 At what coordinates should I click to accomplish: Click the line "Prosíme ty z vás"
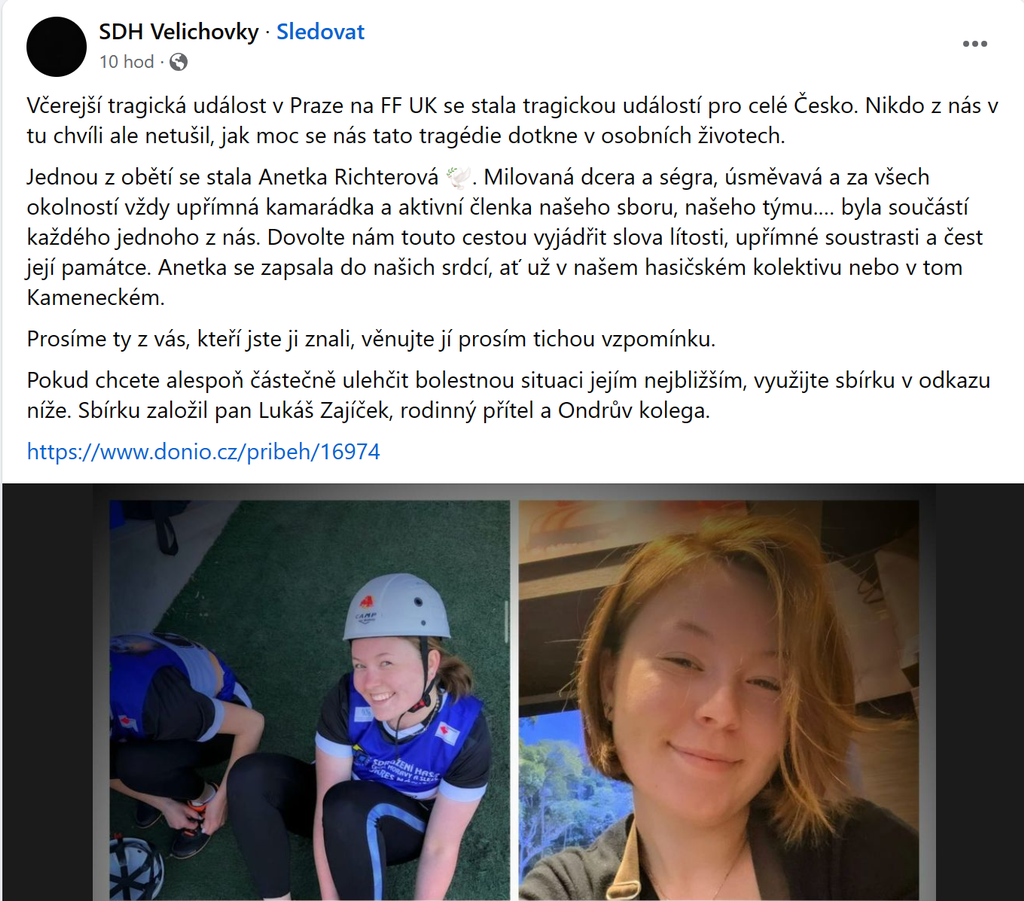(x=371, y=339)
